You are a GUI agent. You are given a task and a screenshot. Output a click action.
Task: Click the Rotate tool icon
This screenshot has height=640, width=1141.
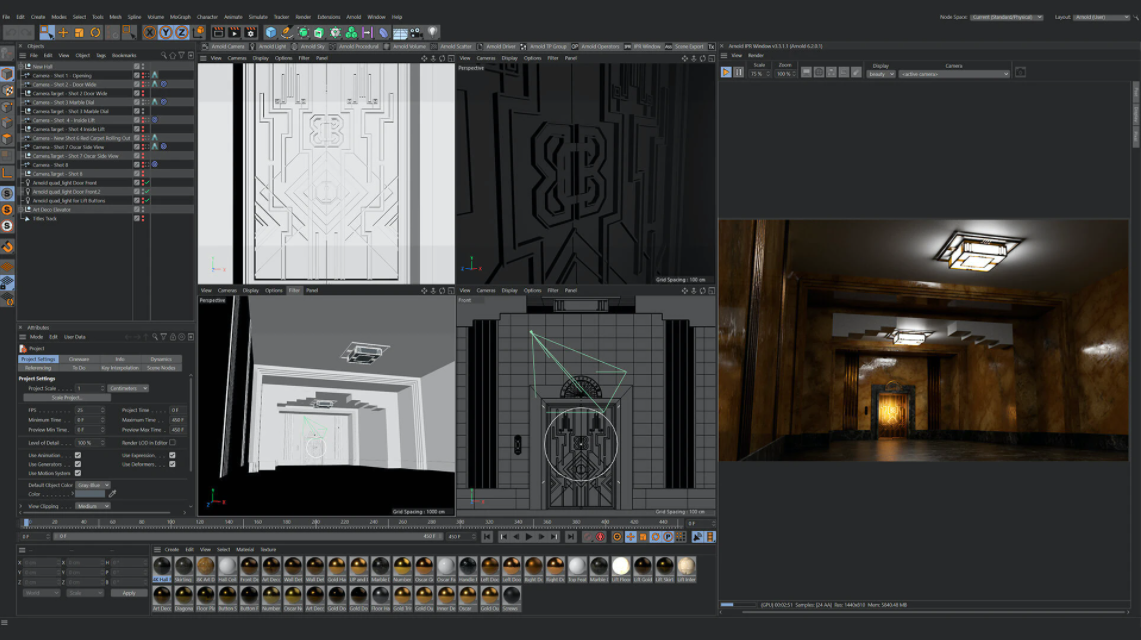(x=93, y=33)
